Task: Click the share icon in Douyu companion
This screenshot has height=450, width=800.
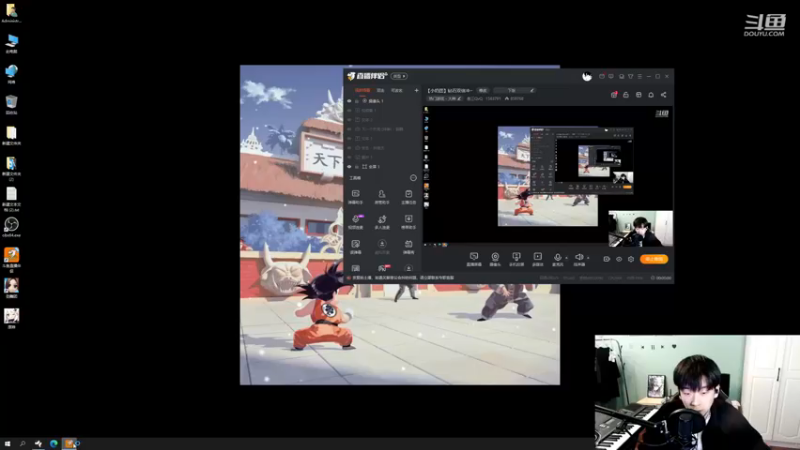Action: click(664, 95)
